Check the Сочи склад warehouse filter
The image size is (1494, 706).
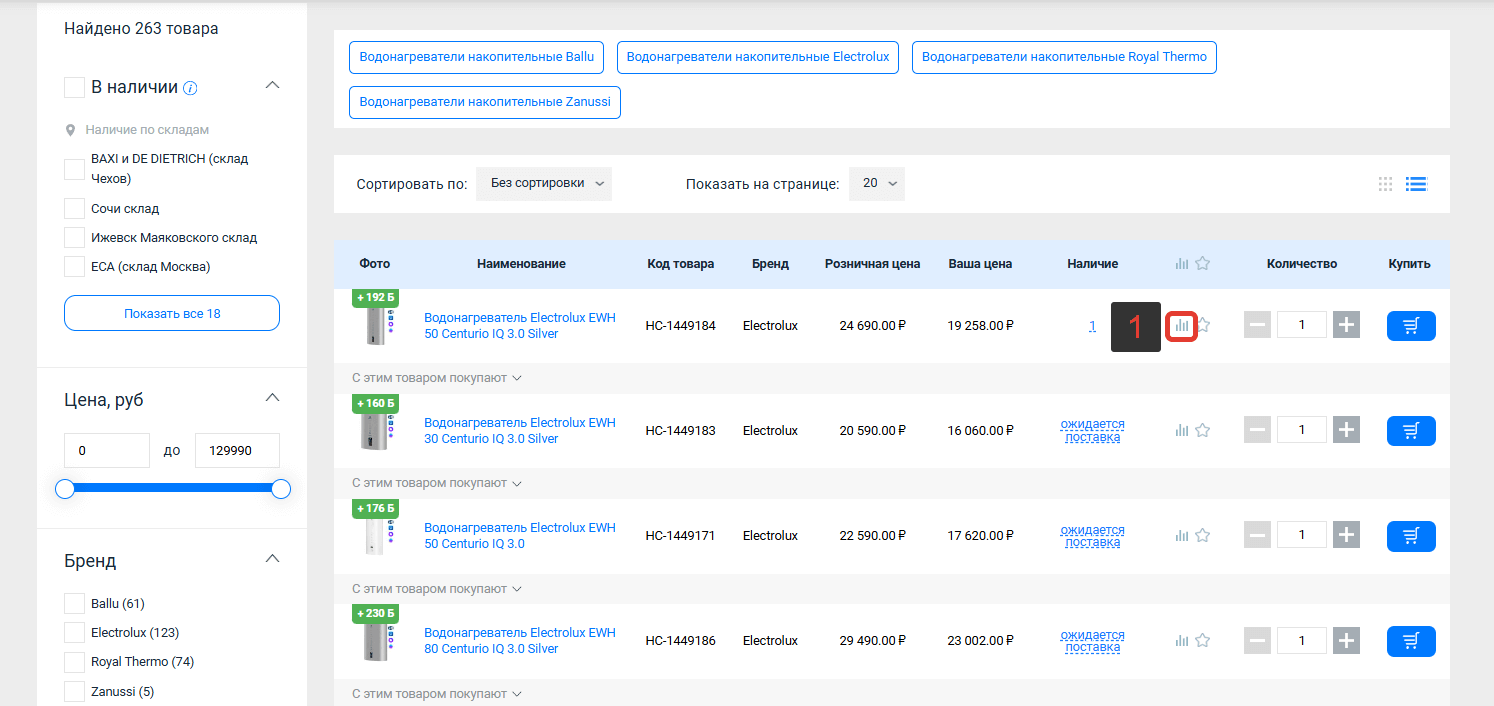74,209
